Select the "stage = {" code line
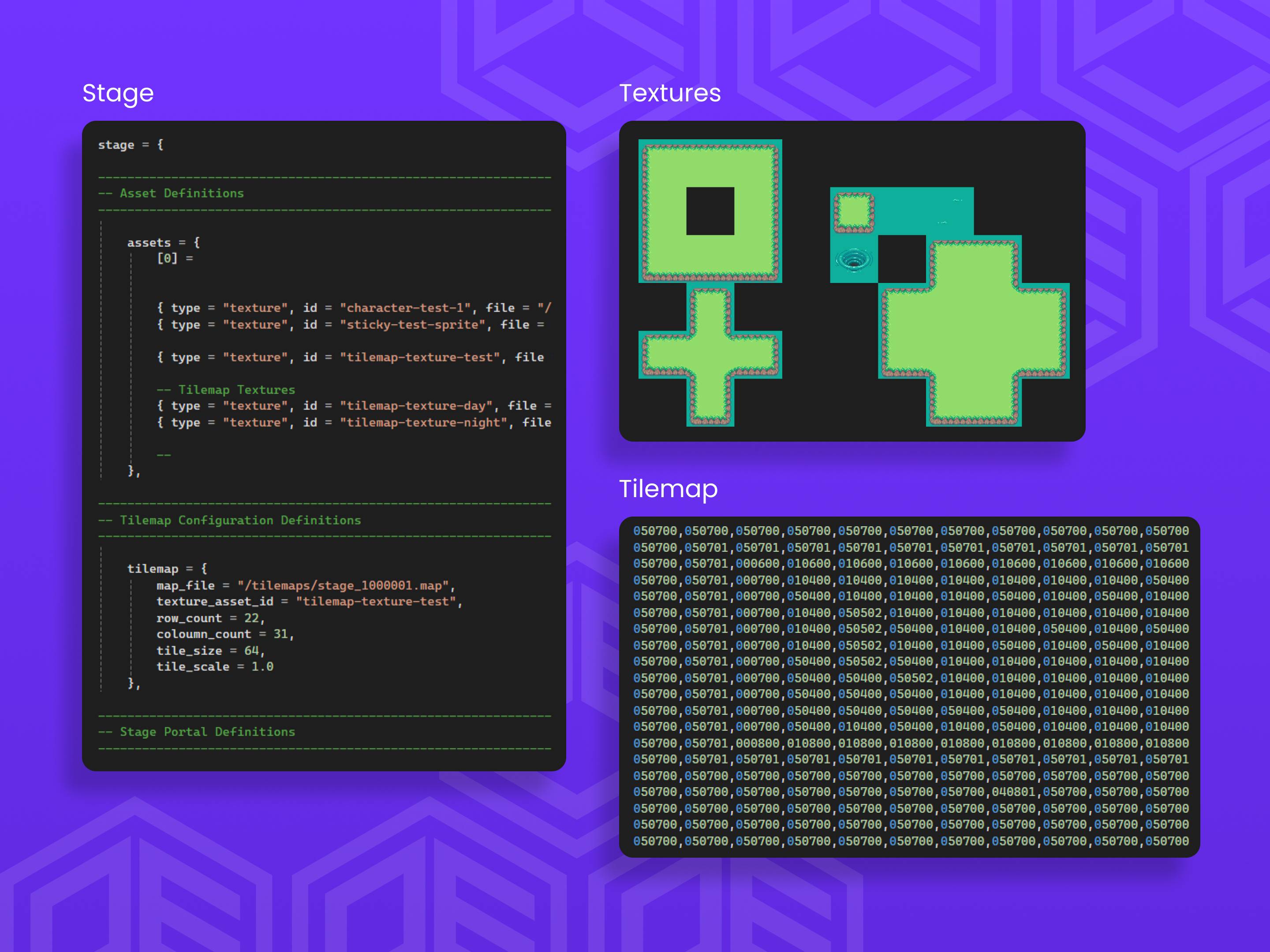The width and height of the screenshot is (1270, 952). 131,145
